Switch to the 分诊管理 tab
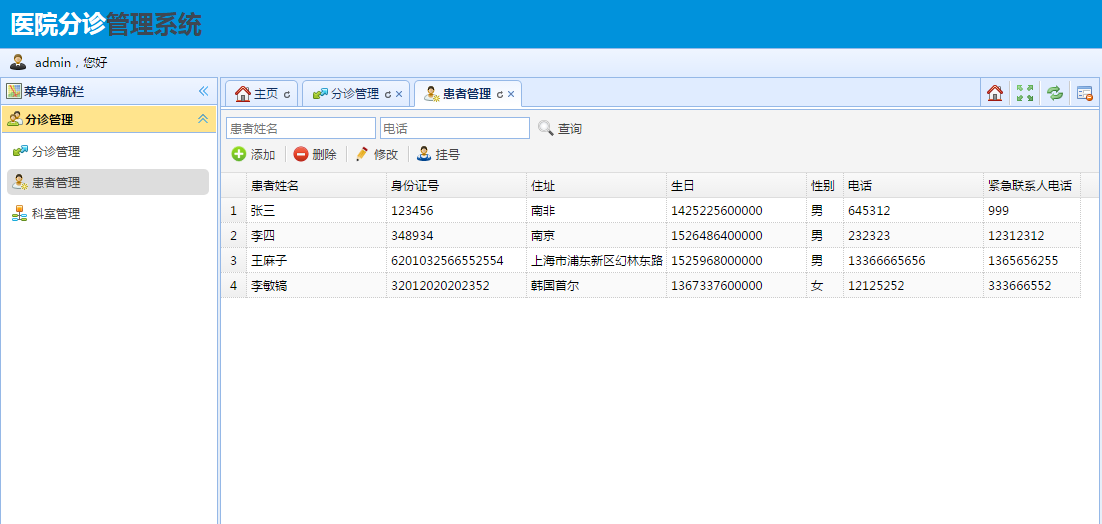1102x524 pixels. point(356,93)
